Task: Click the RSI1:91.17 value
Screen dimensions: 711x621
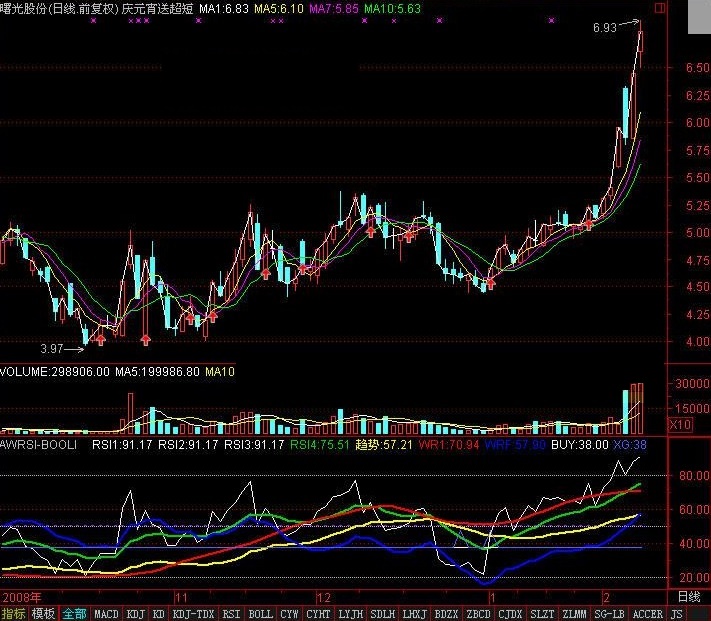Action: 122,445
